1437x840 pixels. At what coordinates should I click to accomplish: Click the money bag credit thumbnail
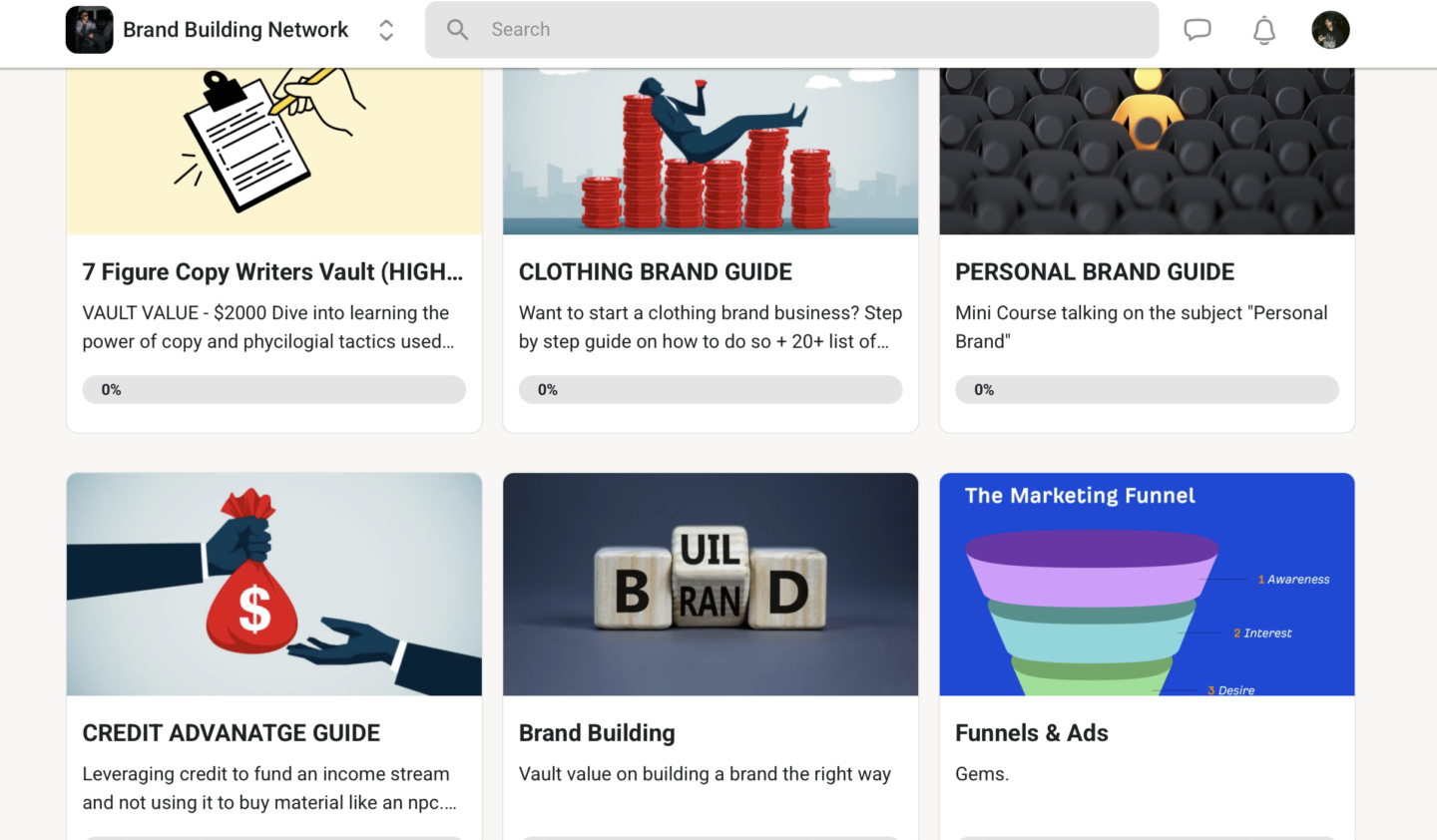tap(274, 584)
